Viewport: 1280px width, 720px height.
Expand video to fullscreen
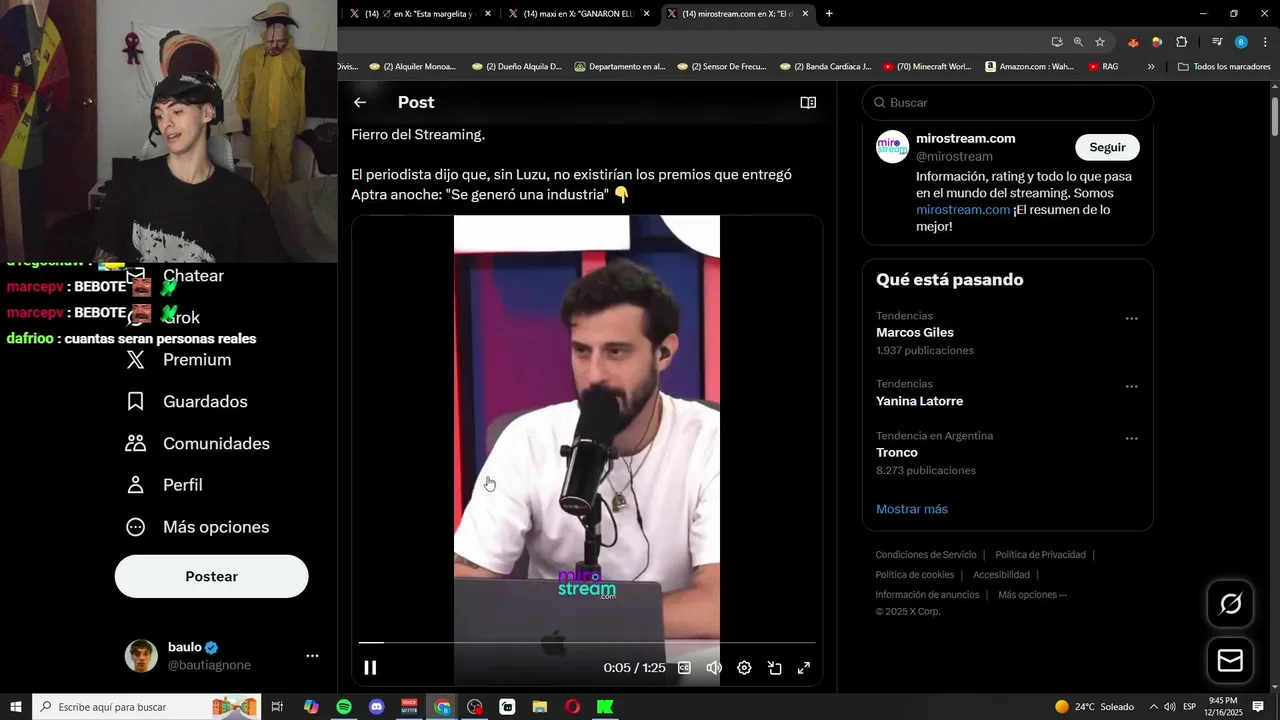804,668
